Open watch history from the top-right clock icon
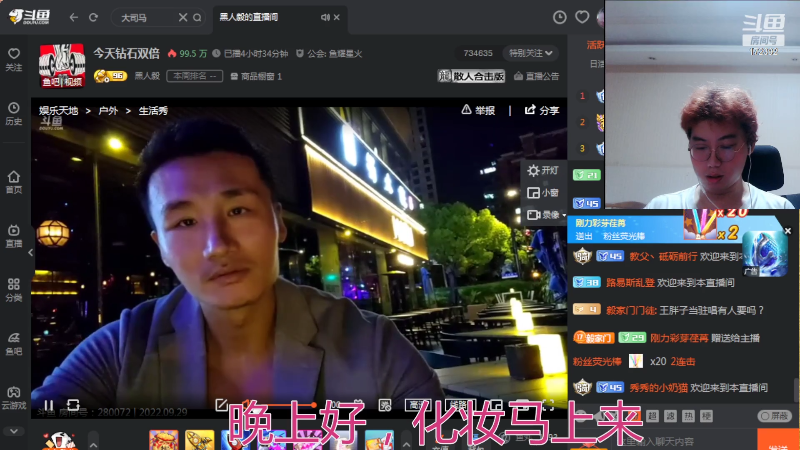The height and width of the screenshot is (450, 800). point(560,17)
